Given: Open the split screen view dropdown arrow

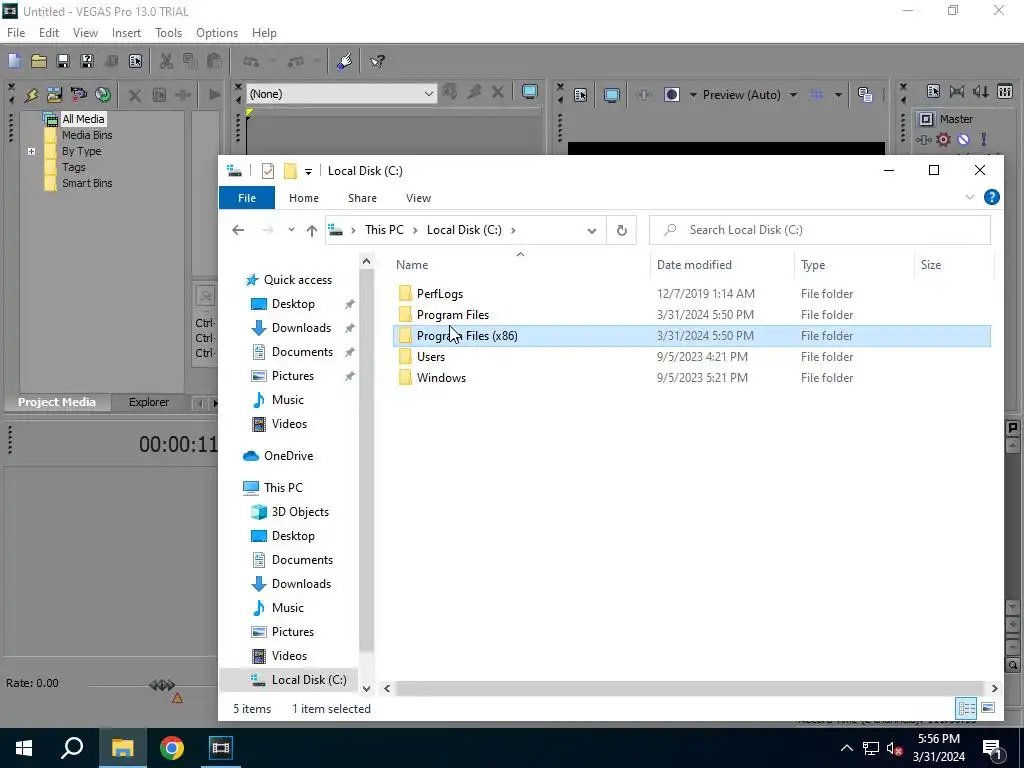Looking at the screenshot, I should click(x=693, y=95).
